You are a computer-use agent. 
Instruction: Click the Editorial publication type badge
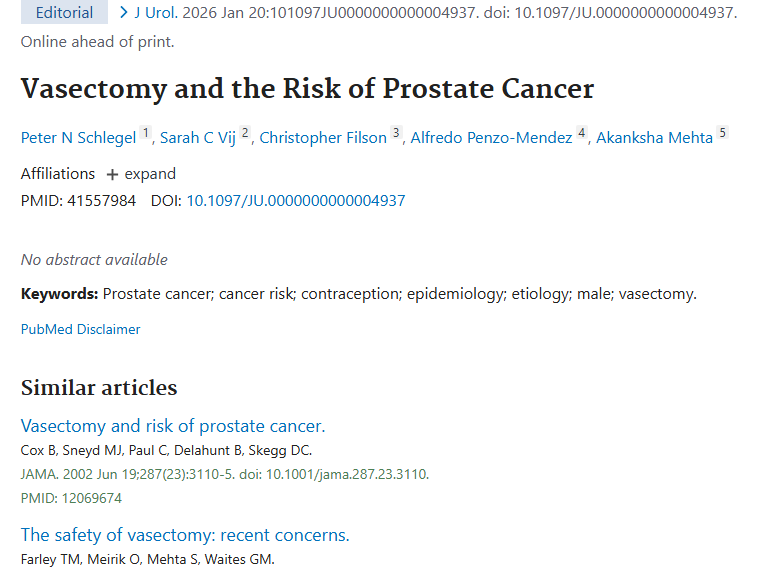64,13
